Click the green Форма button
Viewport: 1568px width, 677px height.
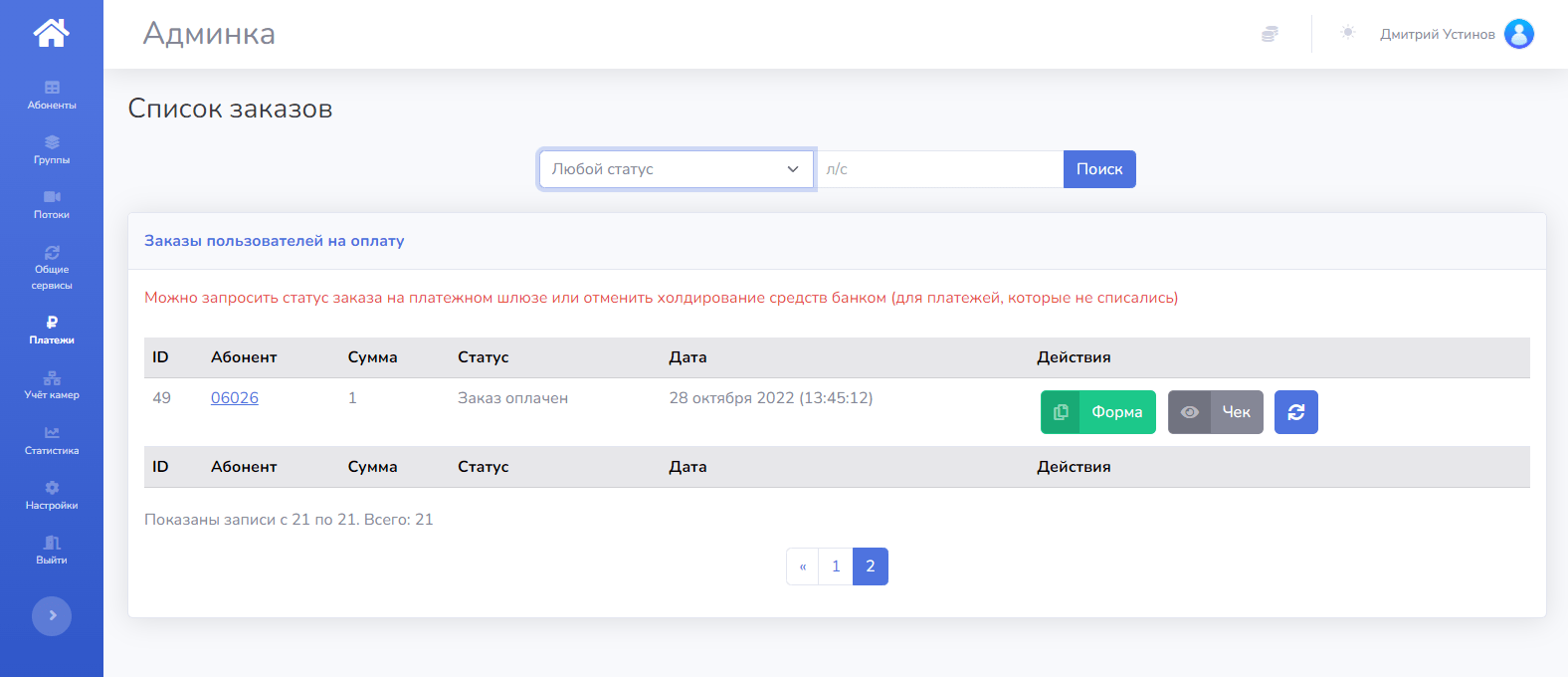click(1097, 412)
